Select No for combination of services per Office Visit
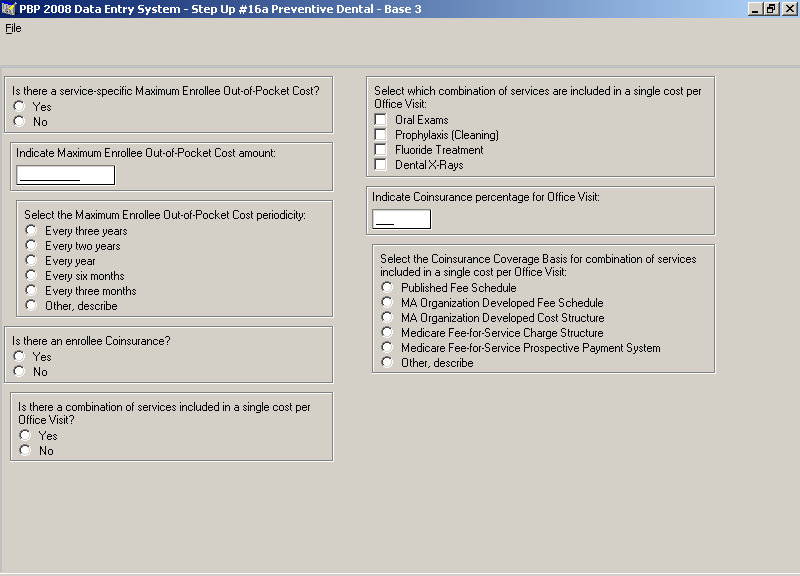 click(25, 450)
